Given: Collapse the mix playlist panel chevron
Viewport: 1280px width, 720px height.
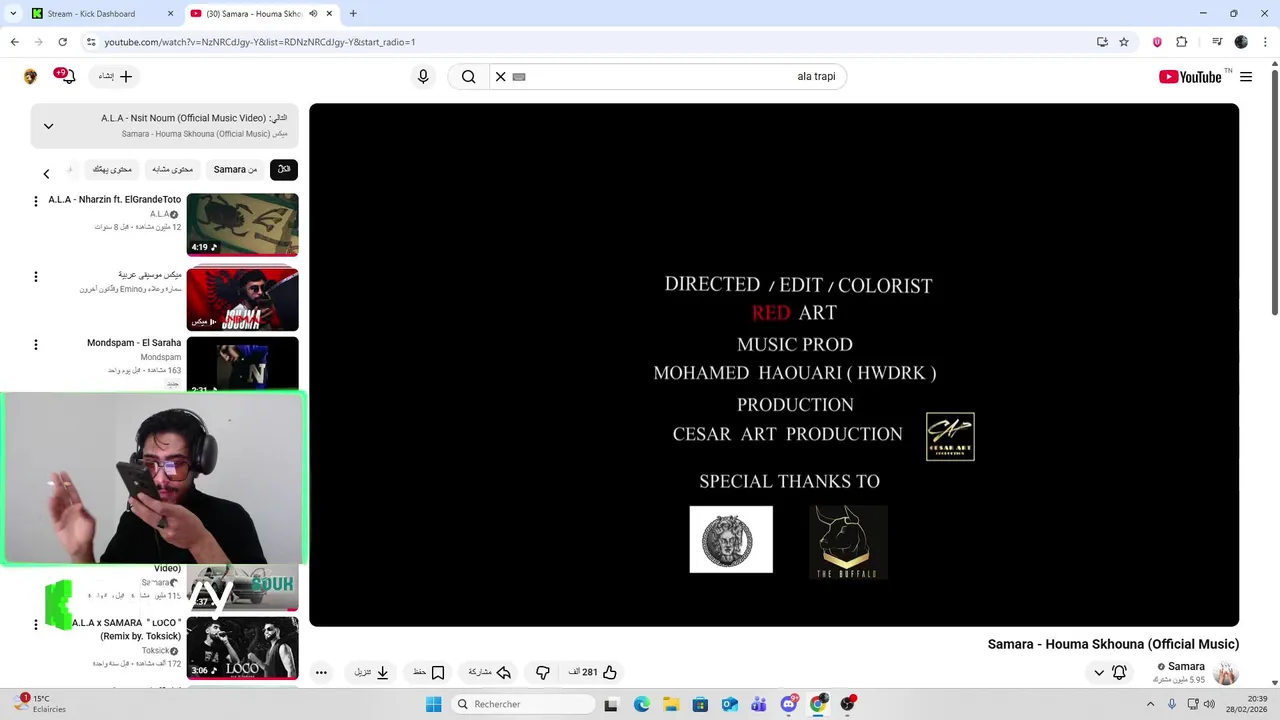Looking at the screenshot, I should [x=48, y=126].
